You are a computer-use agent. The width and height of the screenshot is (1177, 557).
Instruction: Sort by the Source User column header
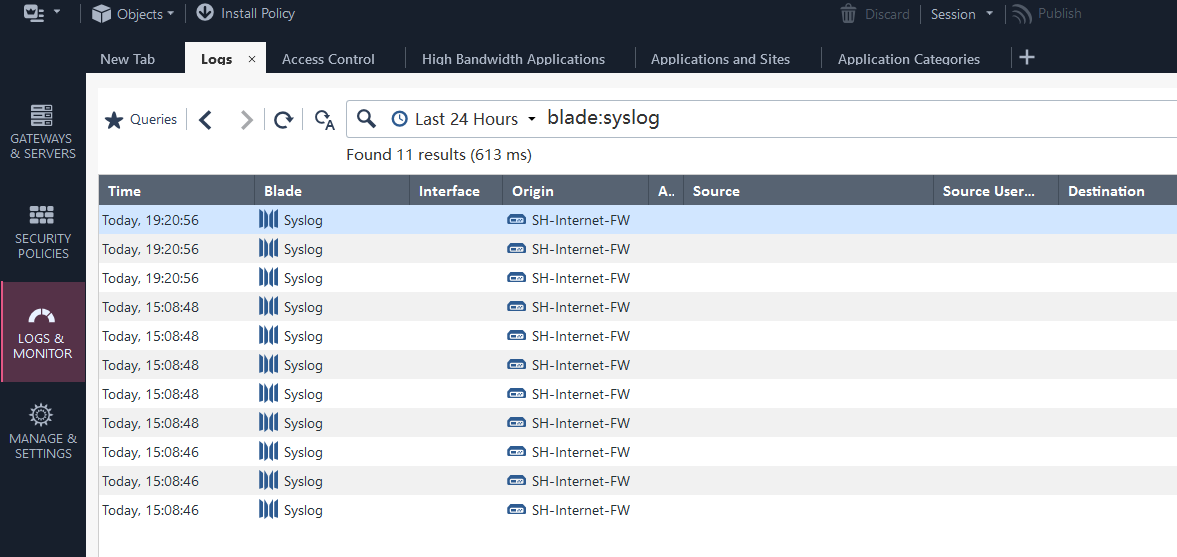tap(995, 191)
